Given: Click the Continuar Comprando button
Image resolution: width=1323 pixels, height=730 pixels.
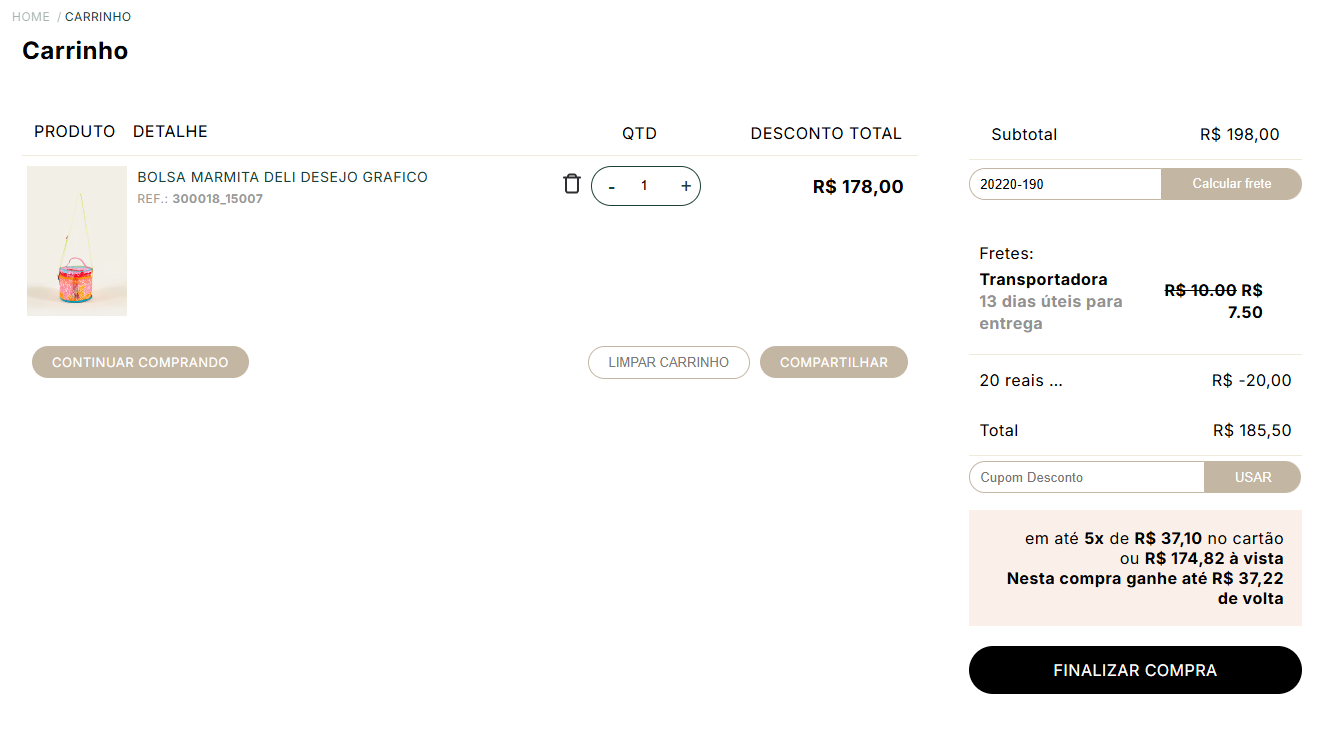Looking at the screenshot, I should 140,362.
